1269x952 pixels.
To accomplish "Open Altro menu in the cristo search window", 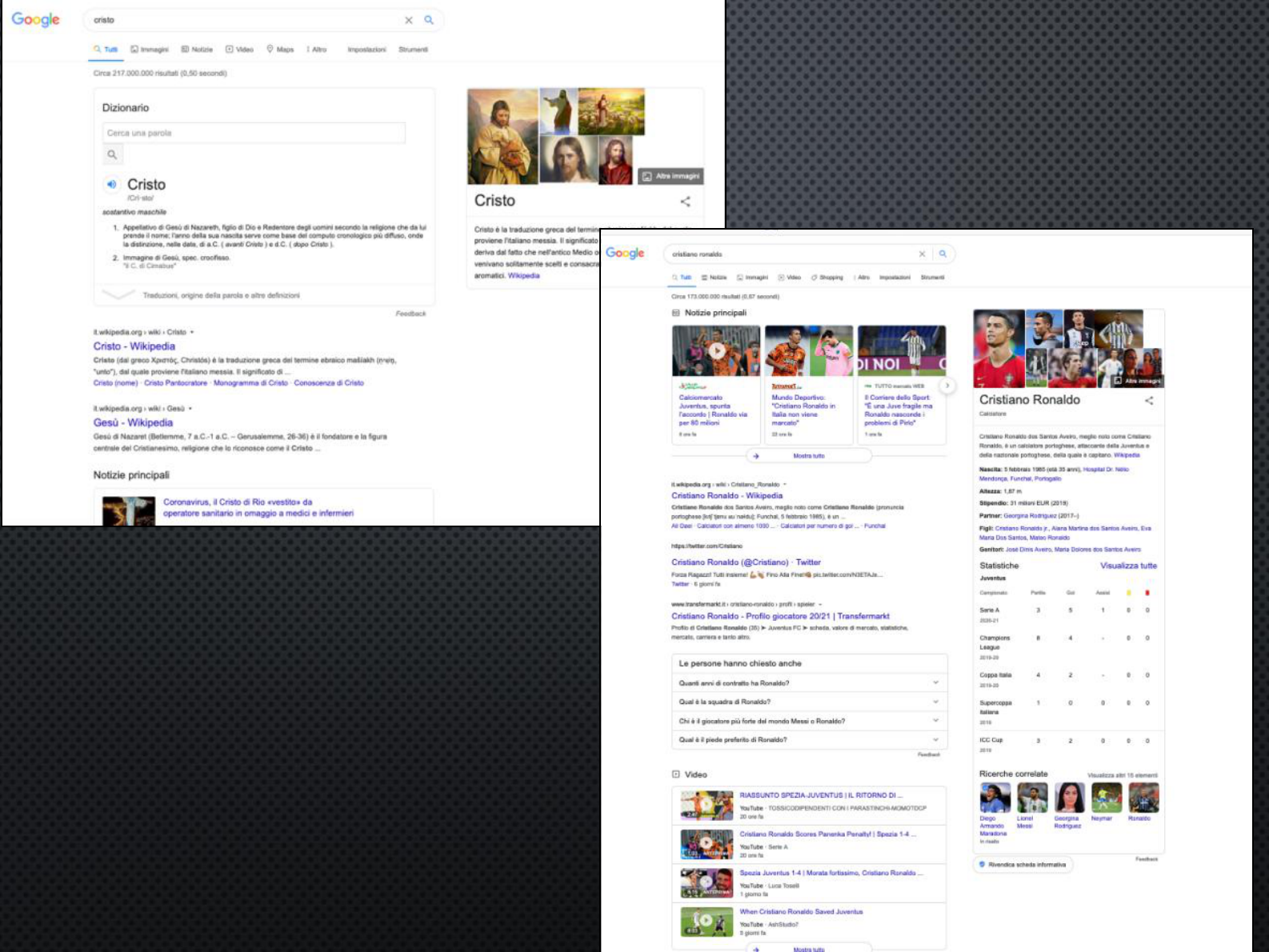I will [317, 50].
